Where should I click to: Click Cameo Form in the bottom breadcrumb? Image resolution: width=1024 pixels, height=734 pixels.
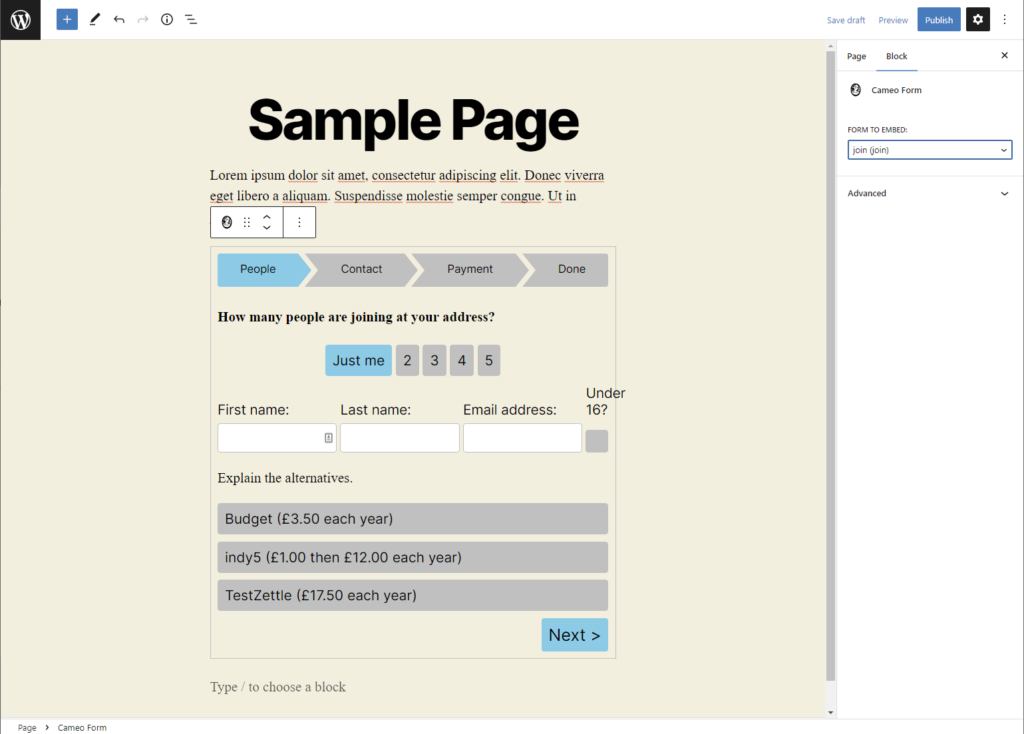82,727
